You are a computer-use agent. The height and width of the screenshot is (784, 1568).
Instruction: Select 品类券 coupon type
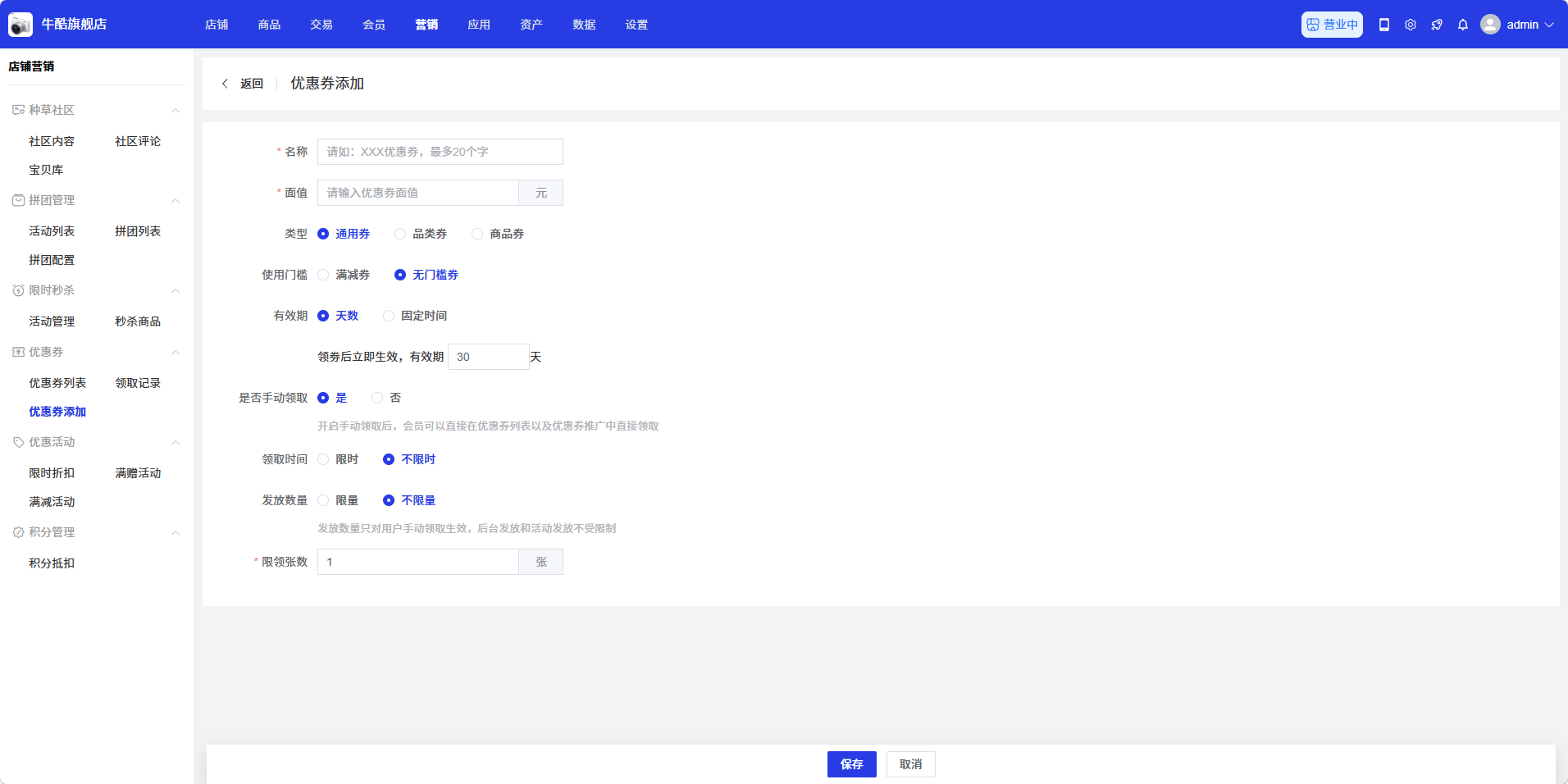point(421,234)
